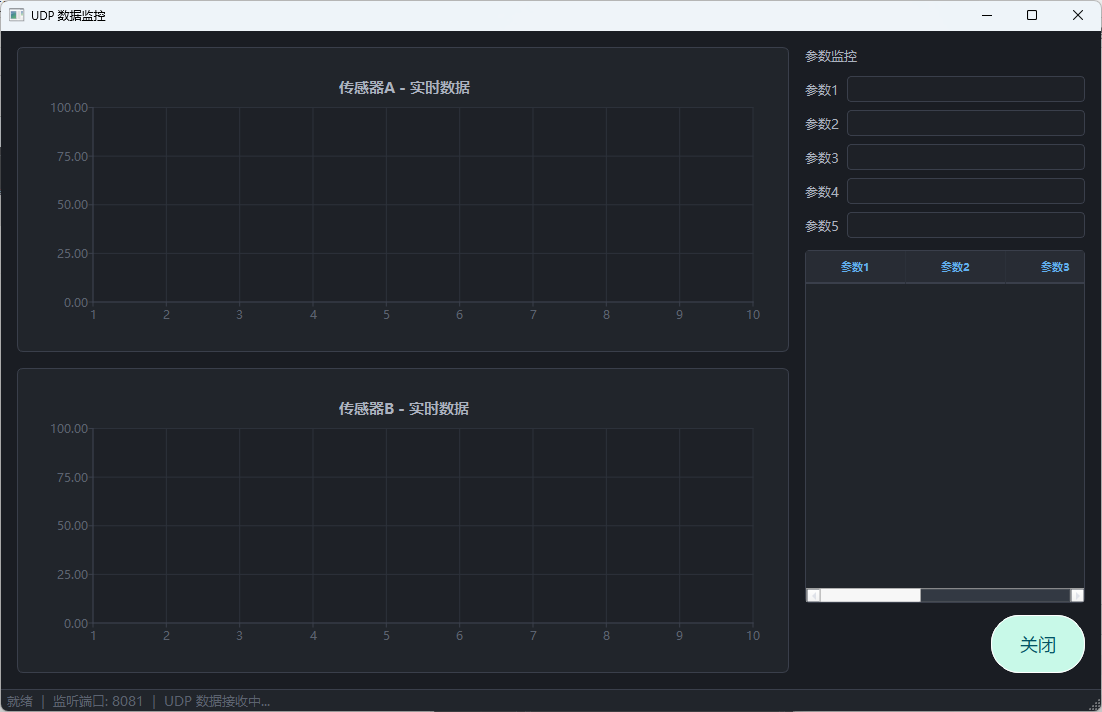This screenshot has height=712, width=1102.
Task: Maximize the UDP 数据监控 window
Action: tap(1032, 15)
